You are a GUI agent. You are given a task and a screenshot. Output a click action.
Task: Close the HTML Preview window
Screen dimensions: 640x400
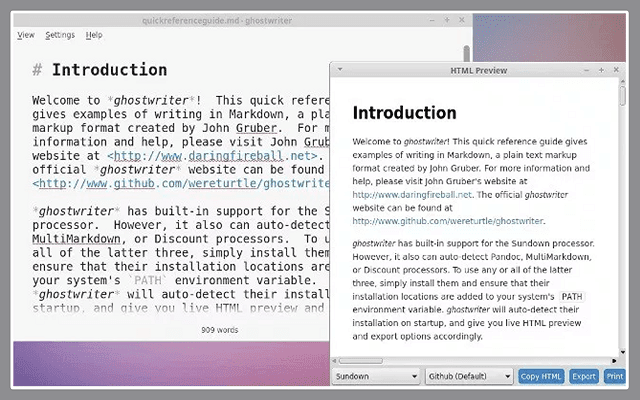[x=616, y=70]
